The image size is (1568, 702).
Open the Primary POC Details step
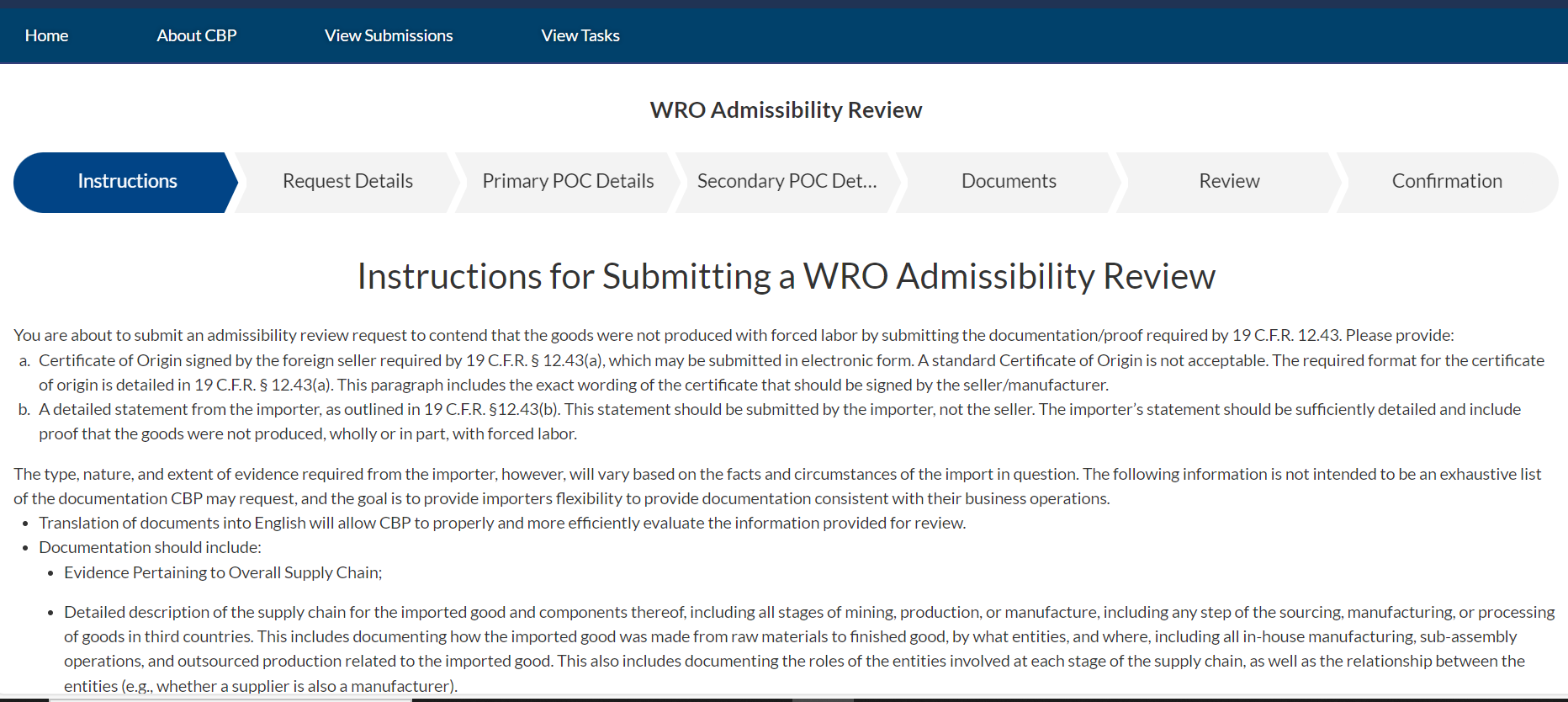[x=568, y=181]
